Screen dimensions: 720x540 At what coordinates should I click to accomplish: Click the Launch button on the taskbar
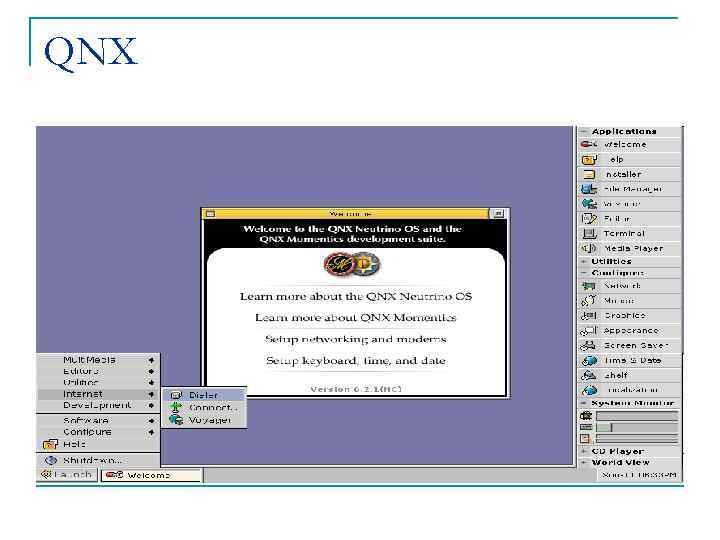68,475
